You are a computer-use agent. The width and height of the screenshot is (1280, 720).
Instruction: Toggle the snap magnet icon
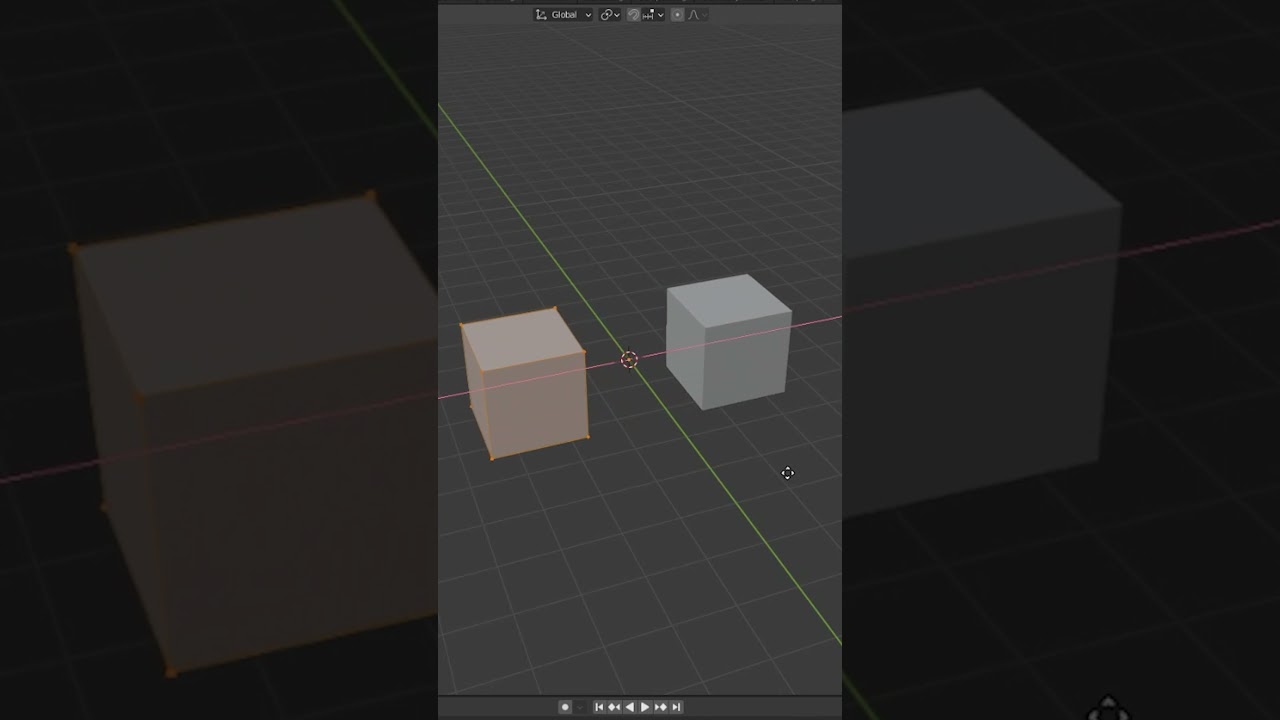pyautogui.click(x=634, y=15)
